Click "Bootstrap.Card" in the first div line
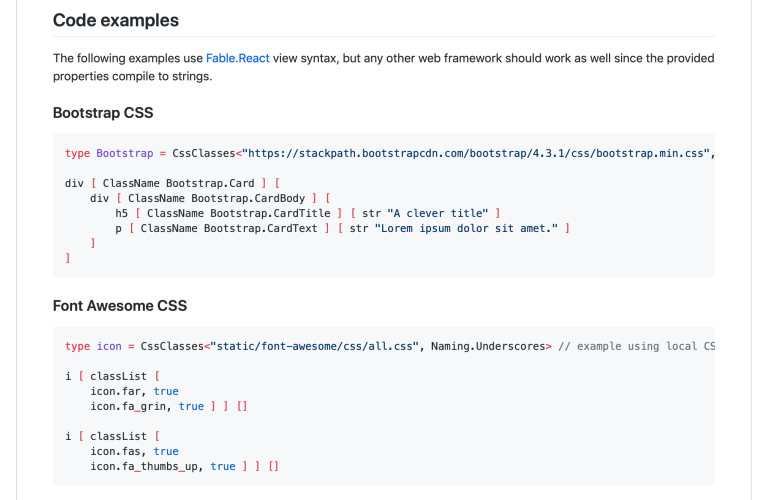Viewport: 770px width, 500px height. click(x=210, y=184)
